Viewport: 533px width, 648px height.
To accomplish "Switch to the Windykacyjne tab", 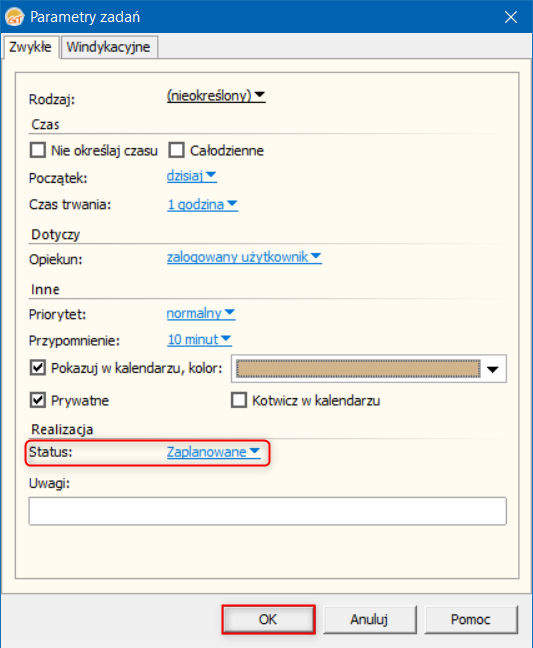I will pos(109,47).
